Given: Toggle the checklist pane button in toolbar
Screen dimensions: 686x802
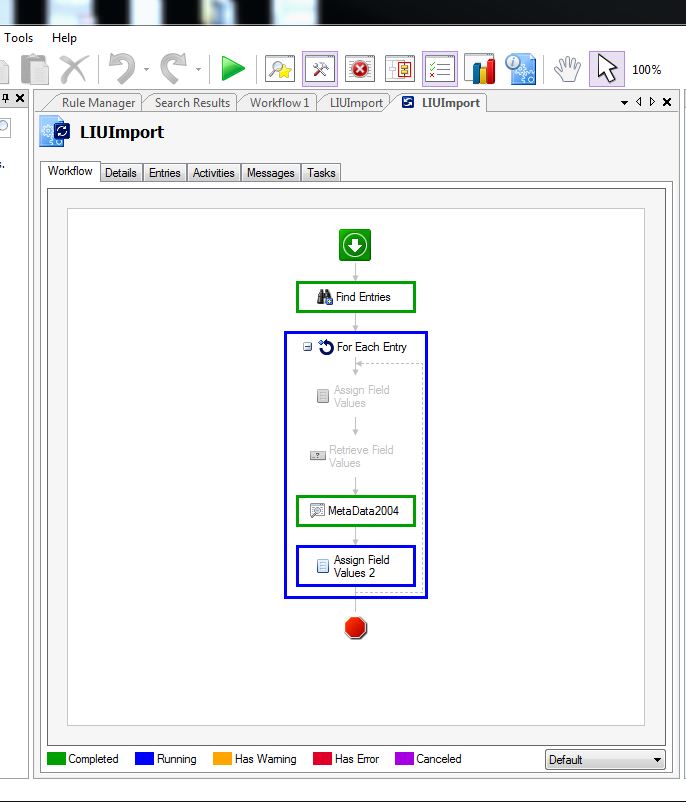Looking at the screenshot, I should (440, 69).
